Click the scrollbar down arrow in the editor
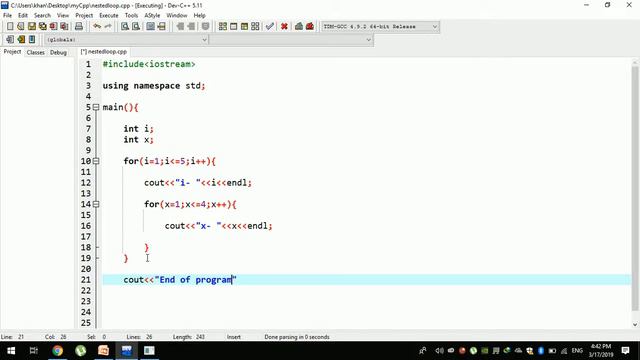The image size is (640, 360). click(635, 324)
